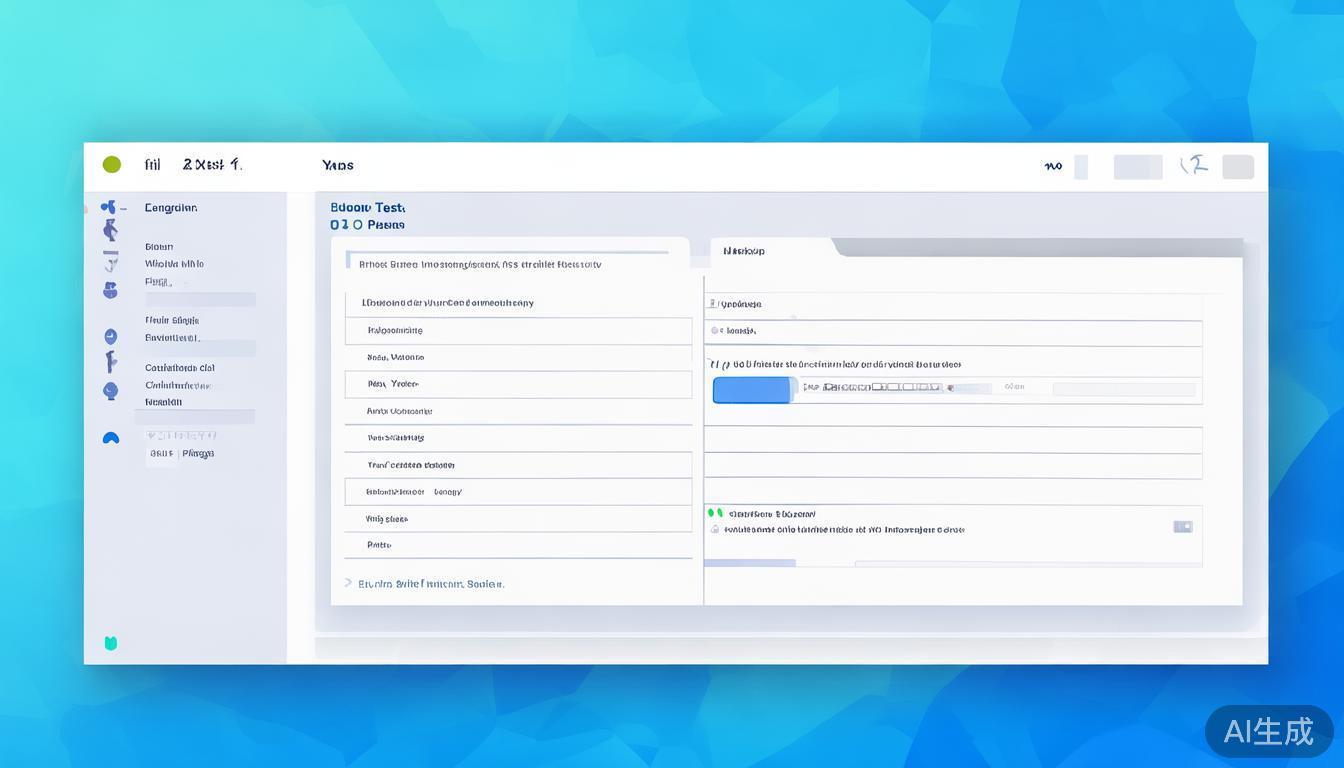Click the small gray icon in bottom-right panel row

pos(1183,526)
